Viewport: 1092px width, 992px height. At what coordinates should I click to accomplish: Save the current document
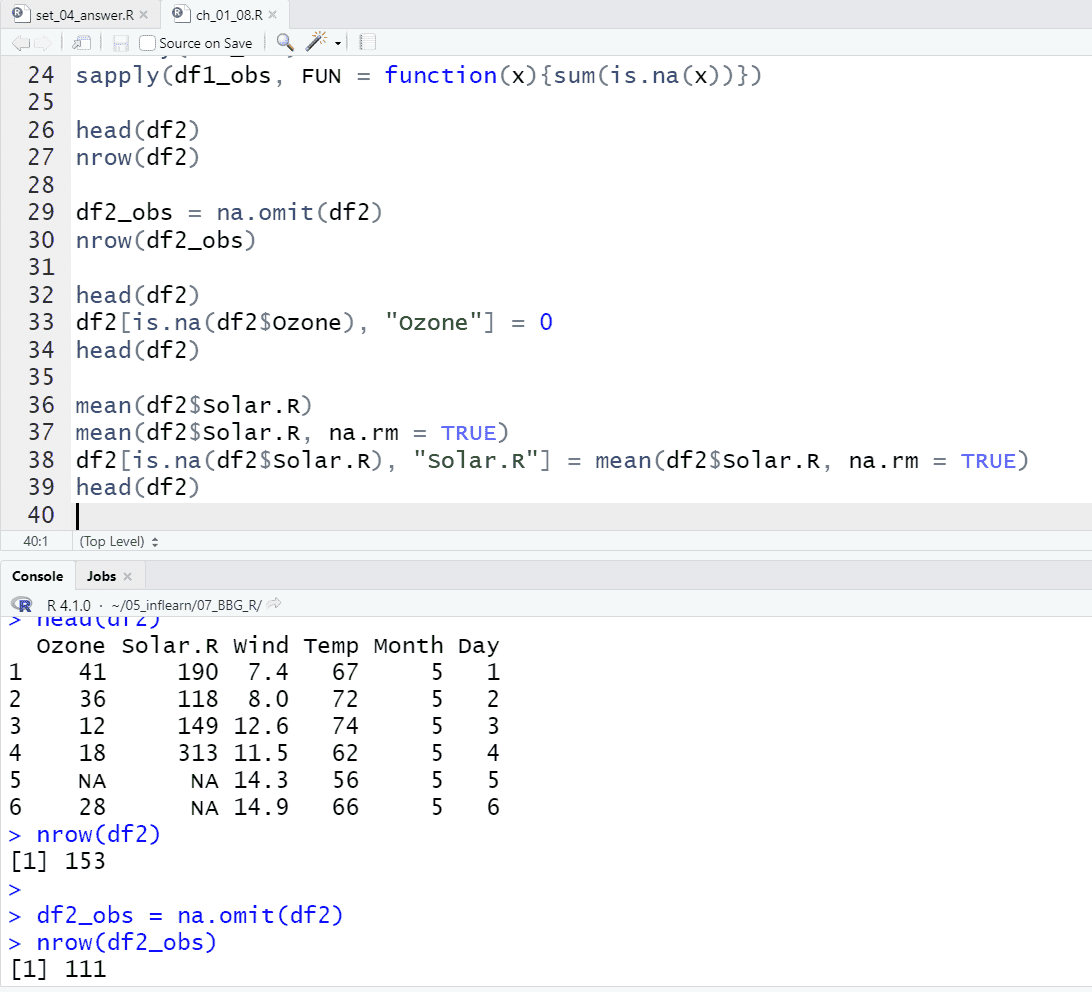click(x=120, y=43)
